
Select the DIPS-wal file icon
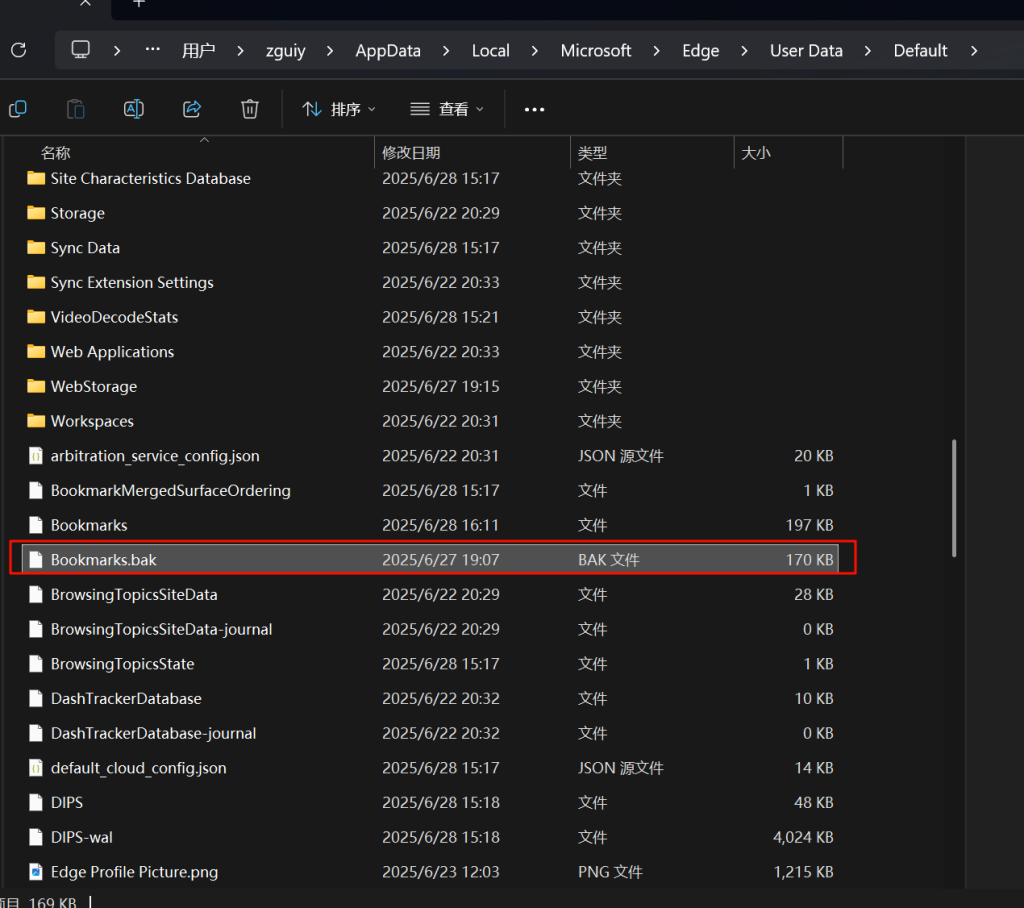(36, 837)
